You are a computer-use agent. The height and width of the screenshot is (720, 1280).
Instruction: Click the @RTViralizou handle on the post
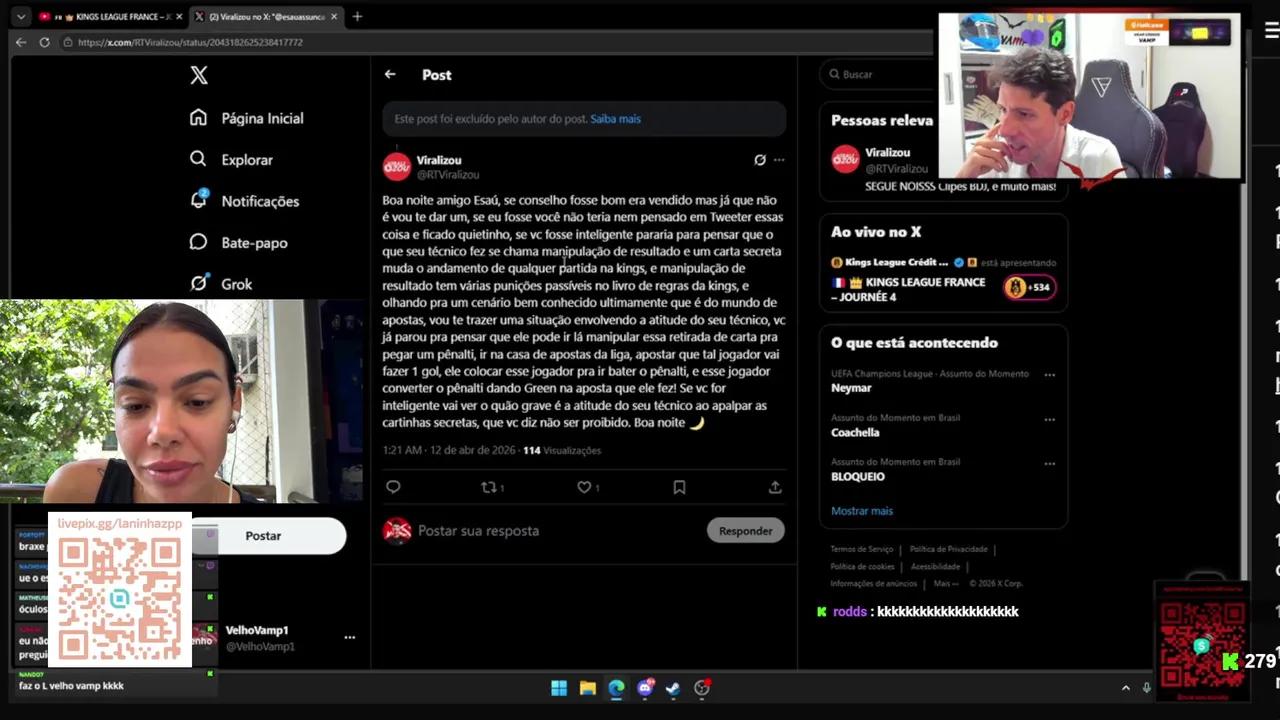pos(448,175)
